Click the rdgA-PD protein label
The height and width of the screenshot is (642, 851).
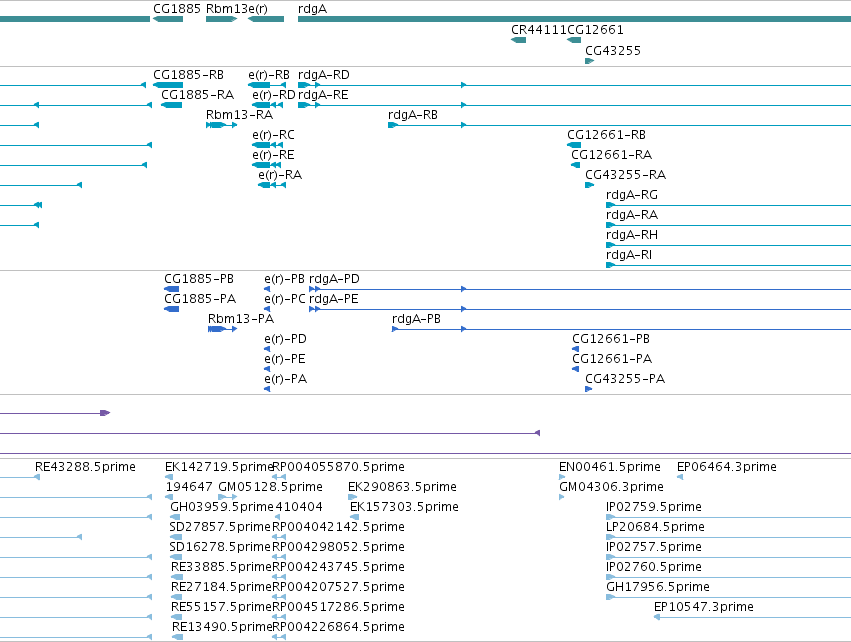(x=334, y=279)
